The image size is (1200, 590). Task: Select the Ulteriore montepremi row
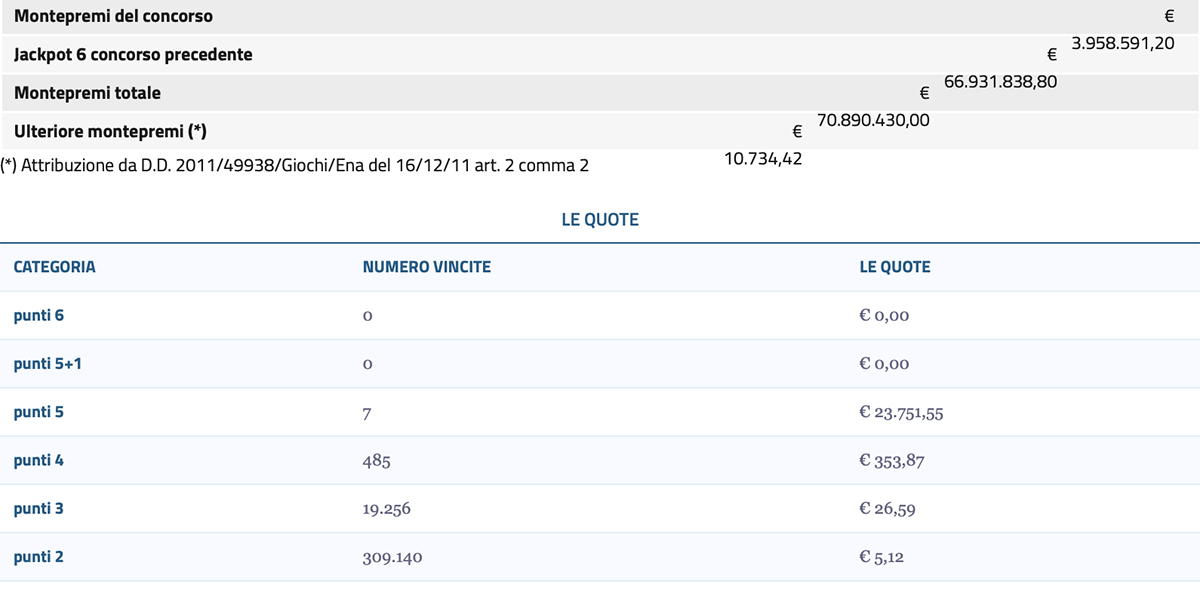[x=112, y=131]
